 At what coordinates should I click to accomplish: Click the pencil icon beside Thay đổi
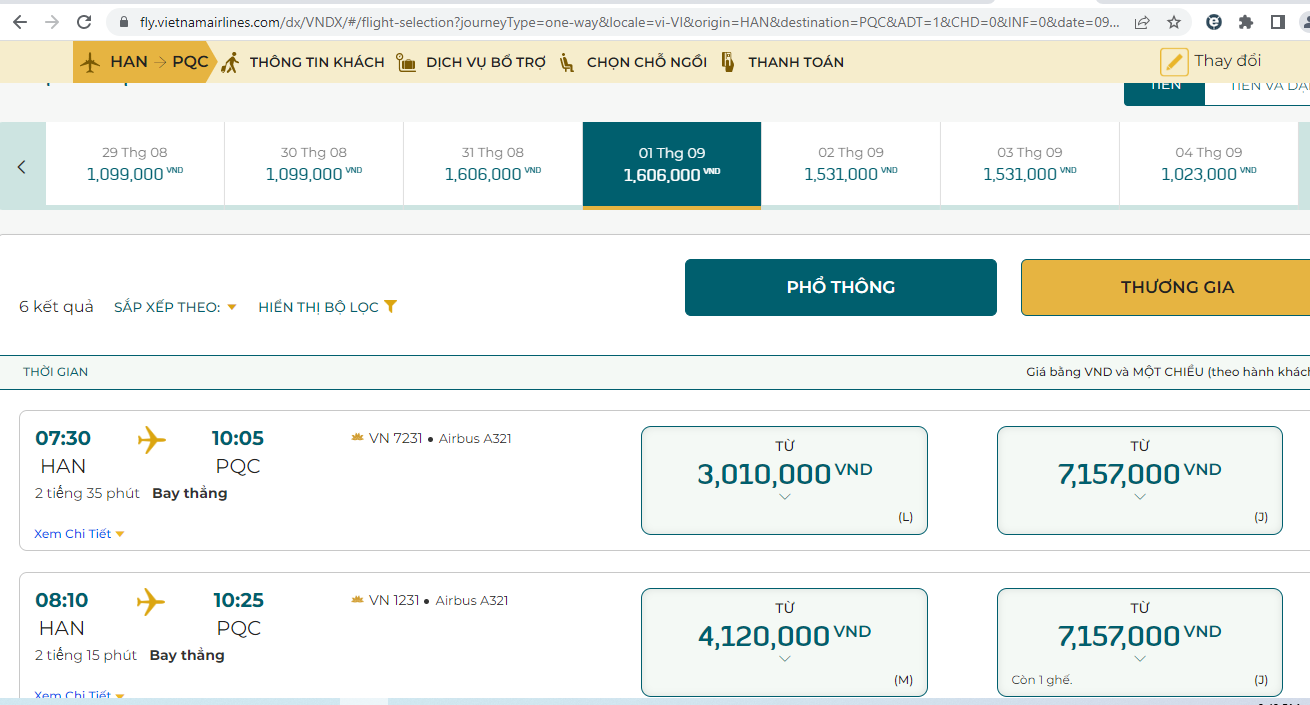pos(1174,62)
